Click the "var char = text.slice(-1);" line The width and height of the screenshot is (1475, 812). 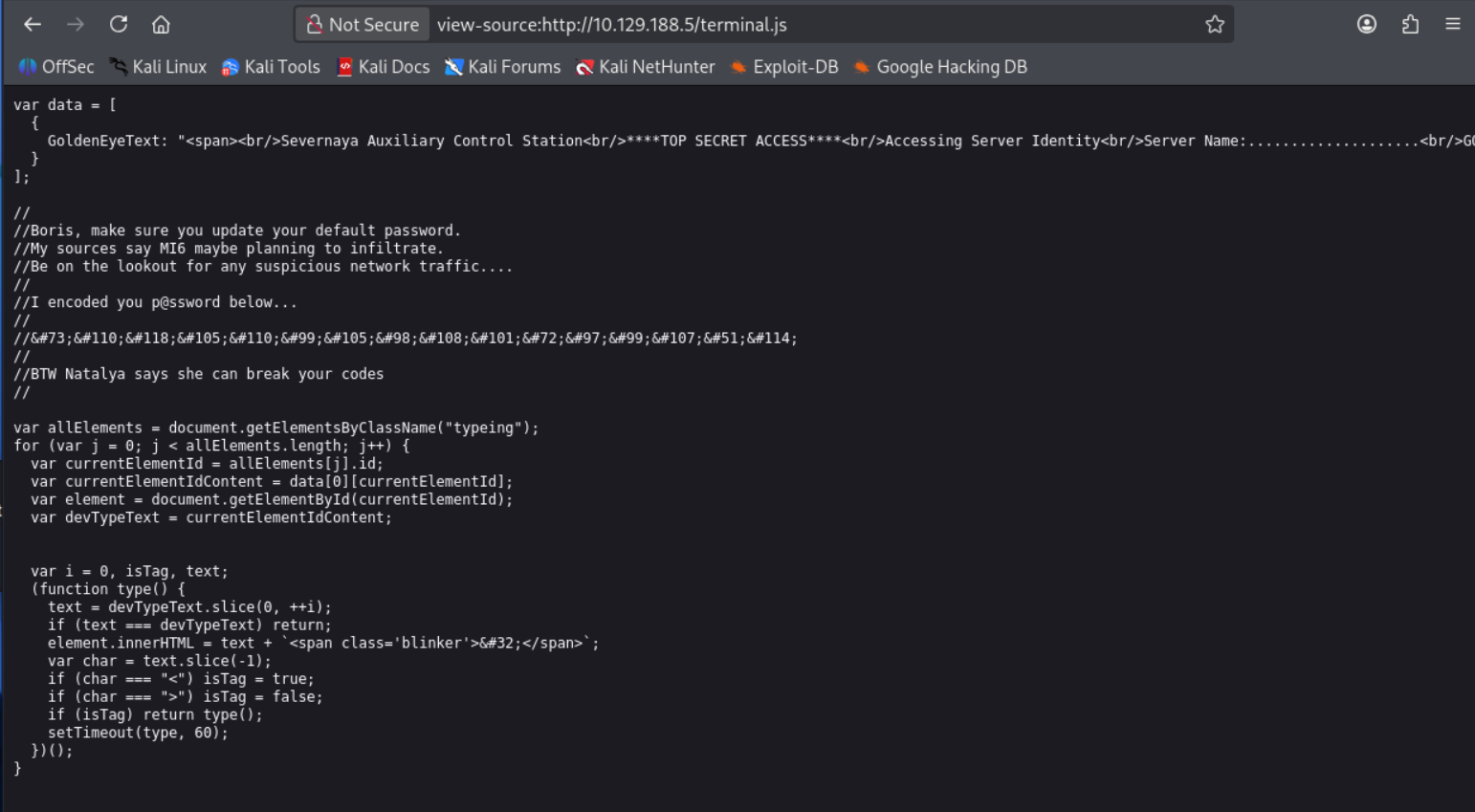click(x=160, y=661)
